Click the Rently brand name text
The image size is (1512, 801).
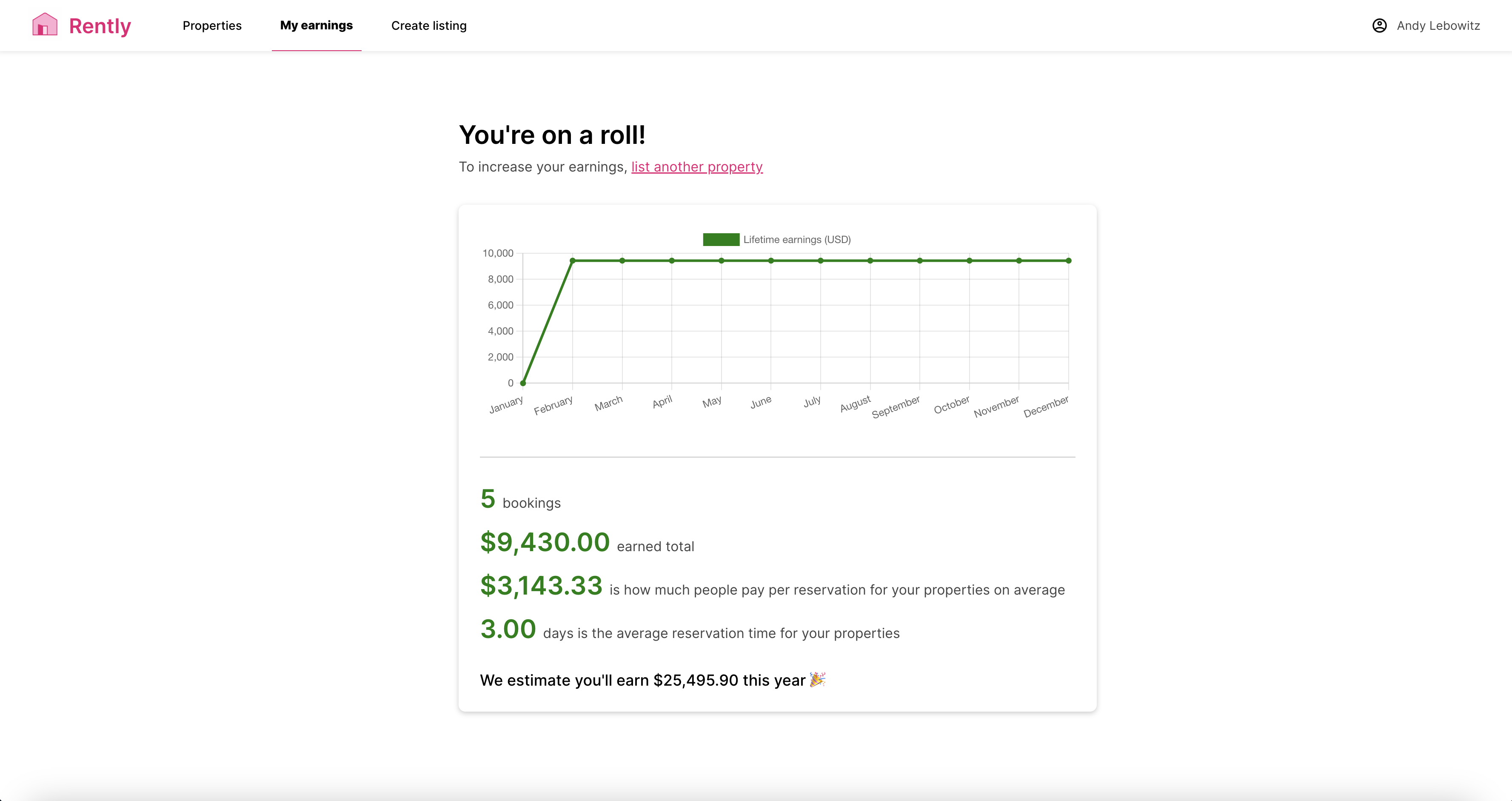100,26
